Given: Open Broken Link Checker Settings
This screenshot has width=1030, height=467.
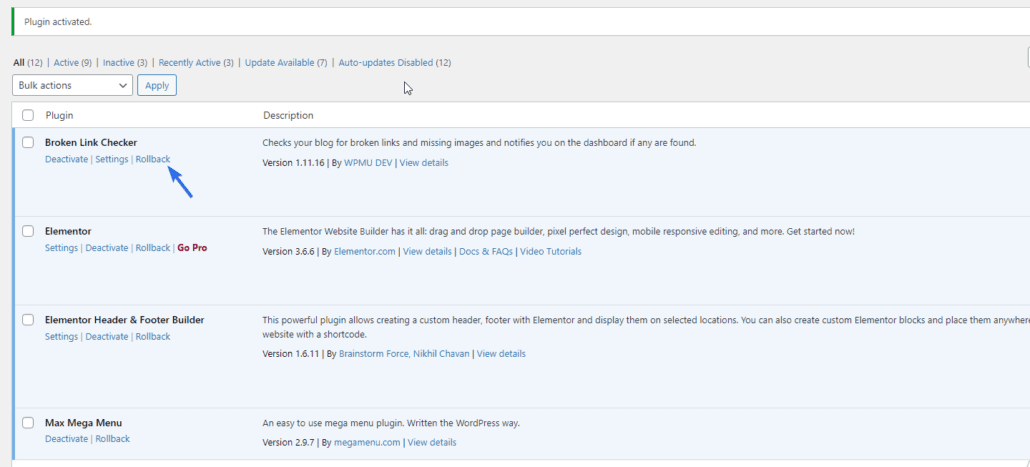Looking at the screenshot, I should (x=112, y=160).
